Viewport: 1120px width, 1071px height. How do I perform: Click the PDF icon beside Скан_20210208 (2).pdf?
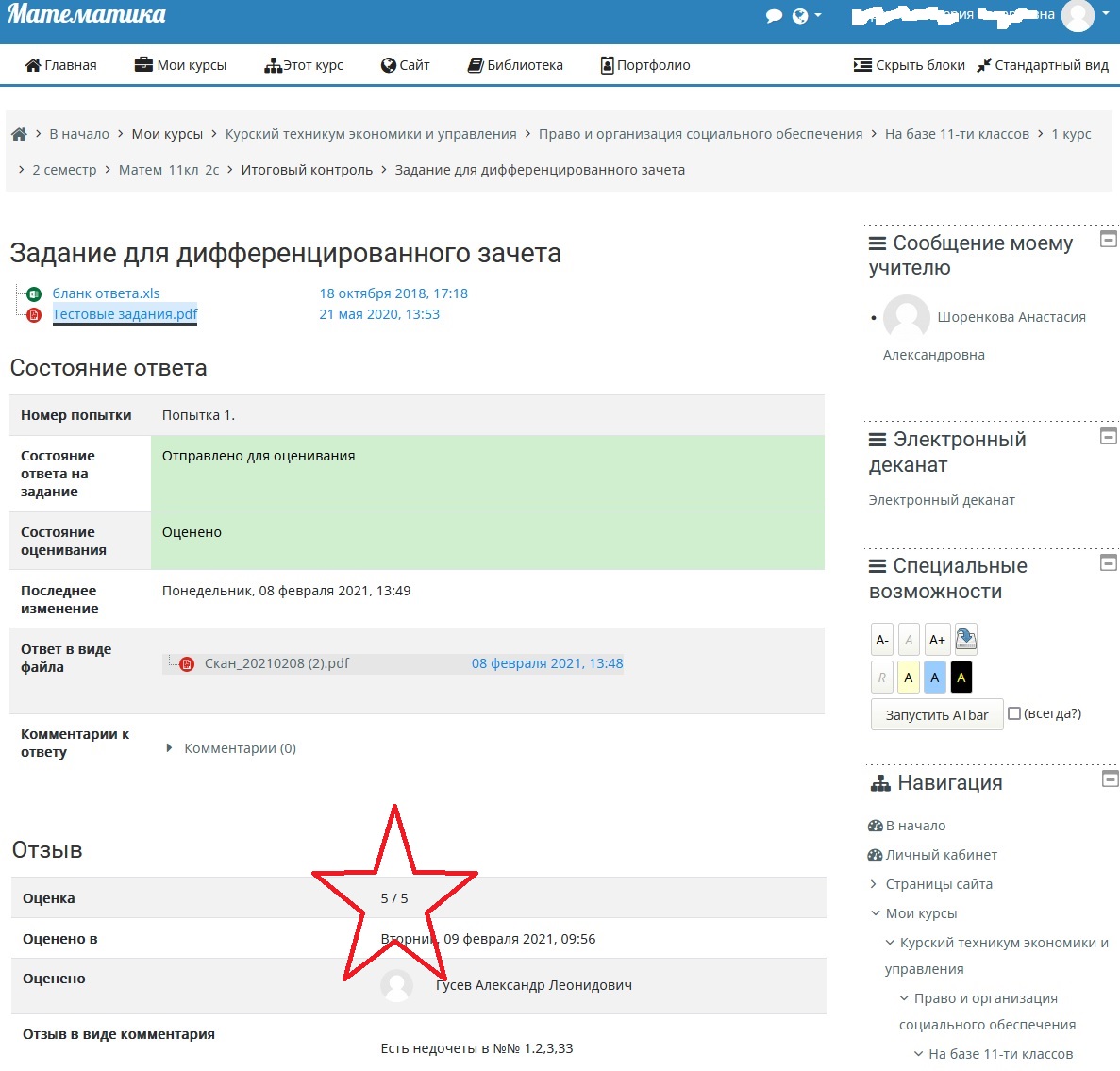pyautogui.click(x=187, y=663)
